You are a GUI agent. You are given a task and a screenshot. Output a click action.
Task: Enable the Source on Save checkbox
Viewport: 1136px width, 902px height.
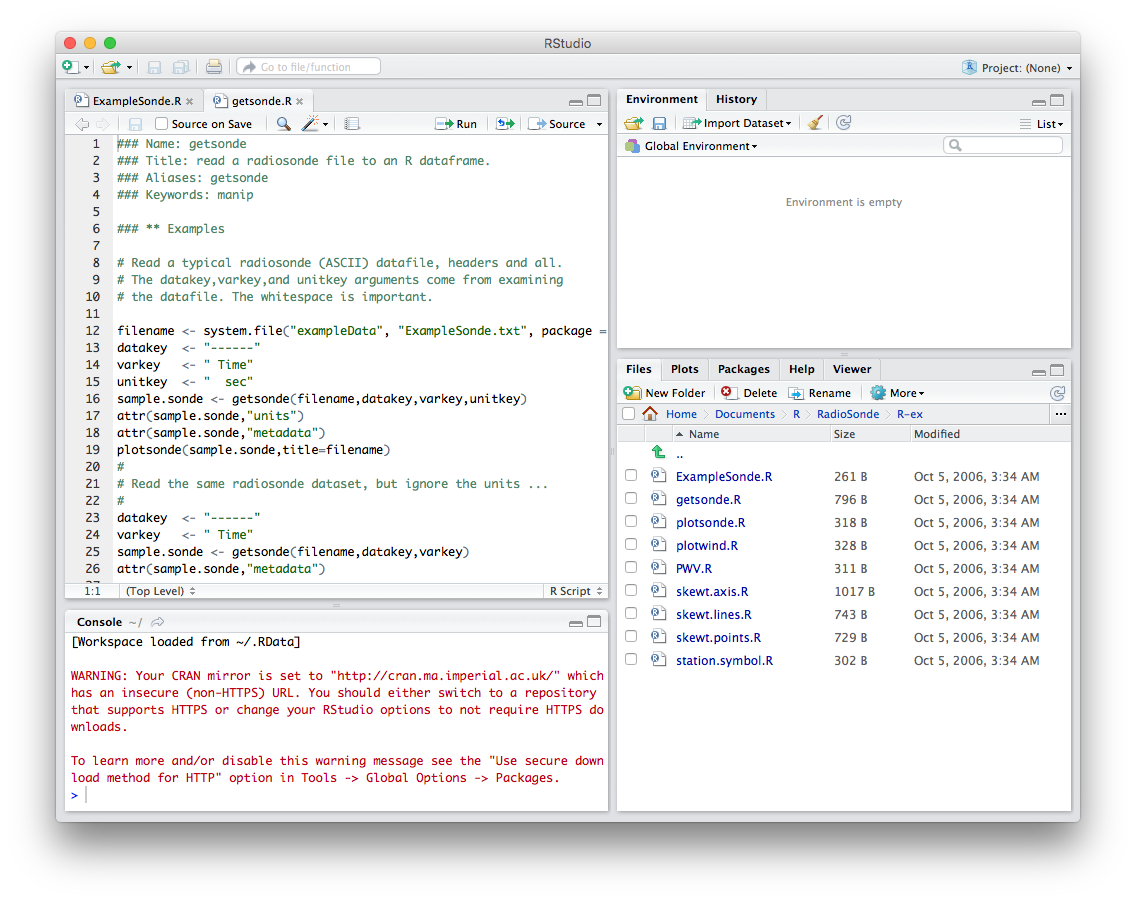click(161, 124)
